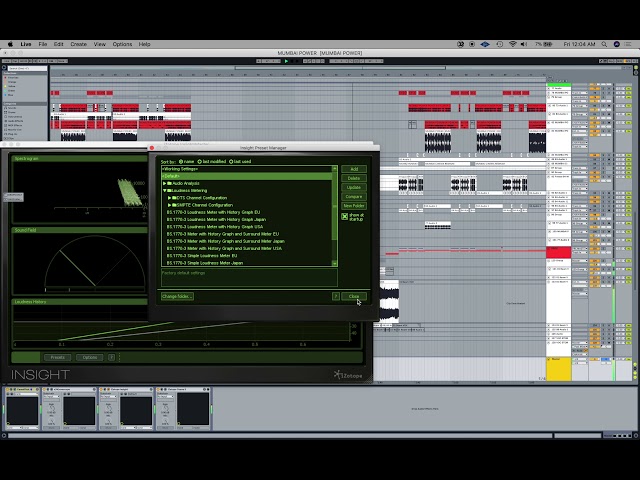Open the Help menu
The height and width of the screenshot is (480, 640).
pos(144,44)
